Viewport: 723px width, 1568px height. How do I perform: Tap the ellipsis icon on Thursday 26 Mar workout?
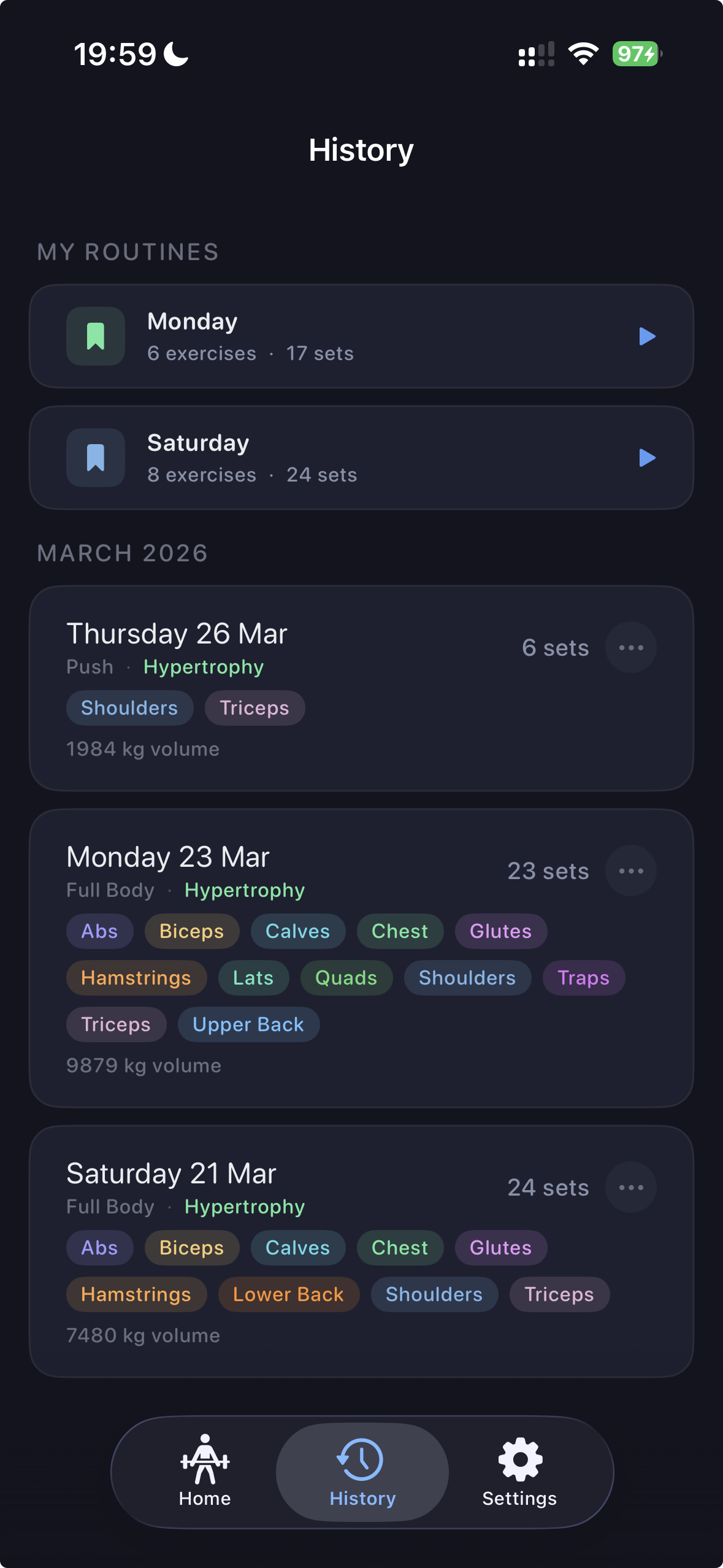point(630,647)
